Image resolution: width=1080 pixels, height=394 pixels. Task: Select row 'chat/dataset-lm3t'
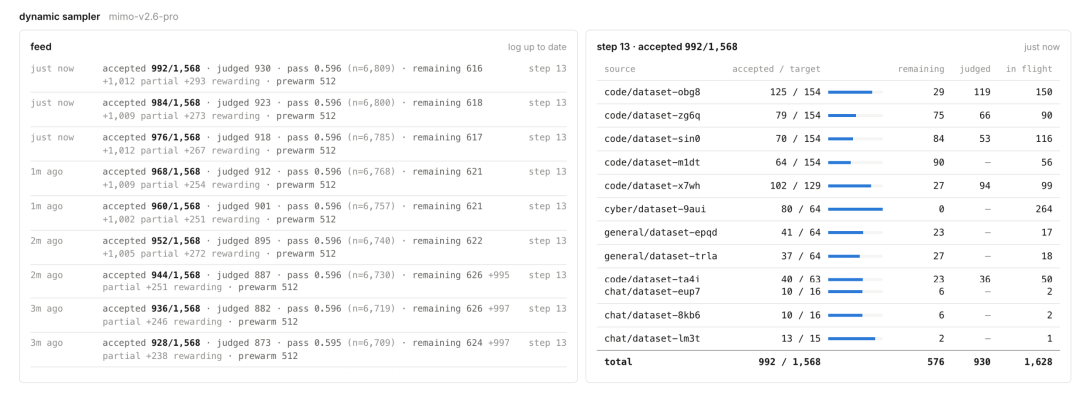(829, 338)
